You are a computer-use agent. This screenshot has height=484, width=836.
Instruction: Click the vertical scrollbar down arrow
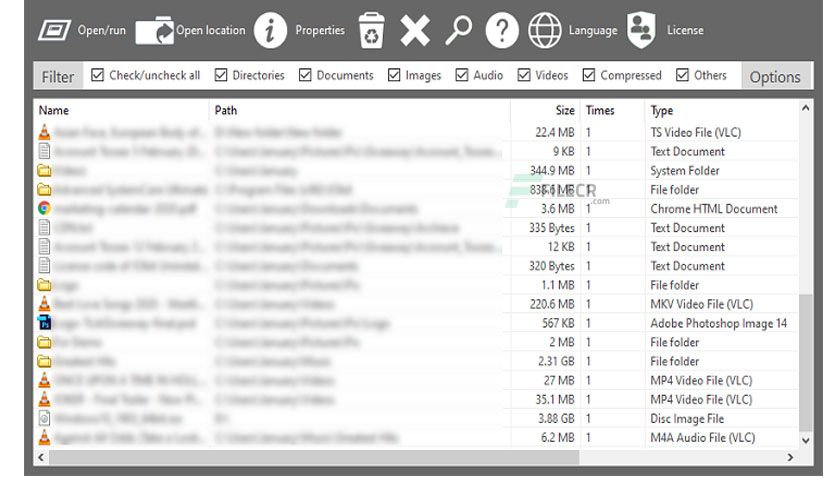coord(806,440)
